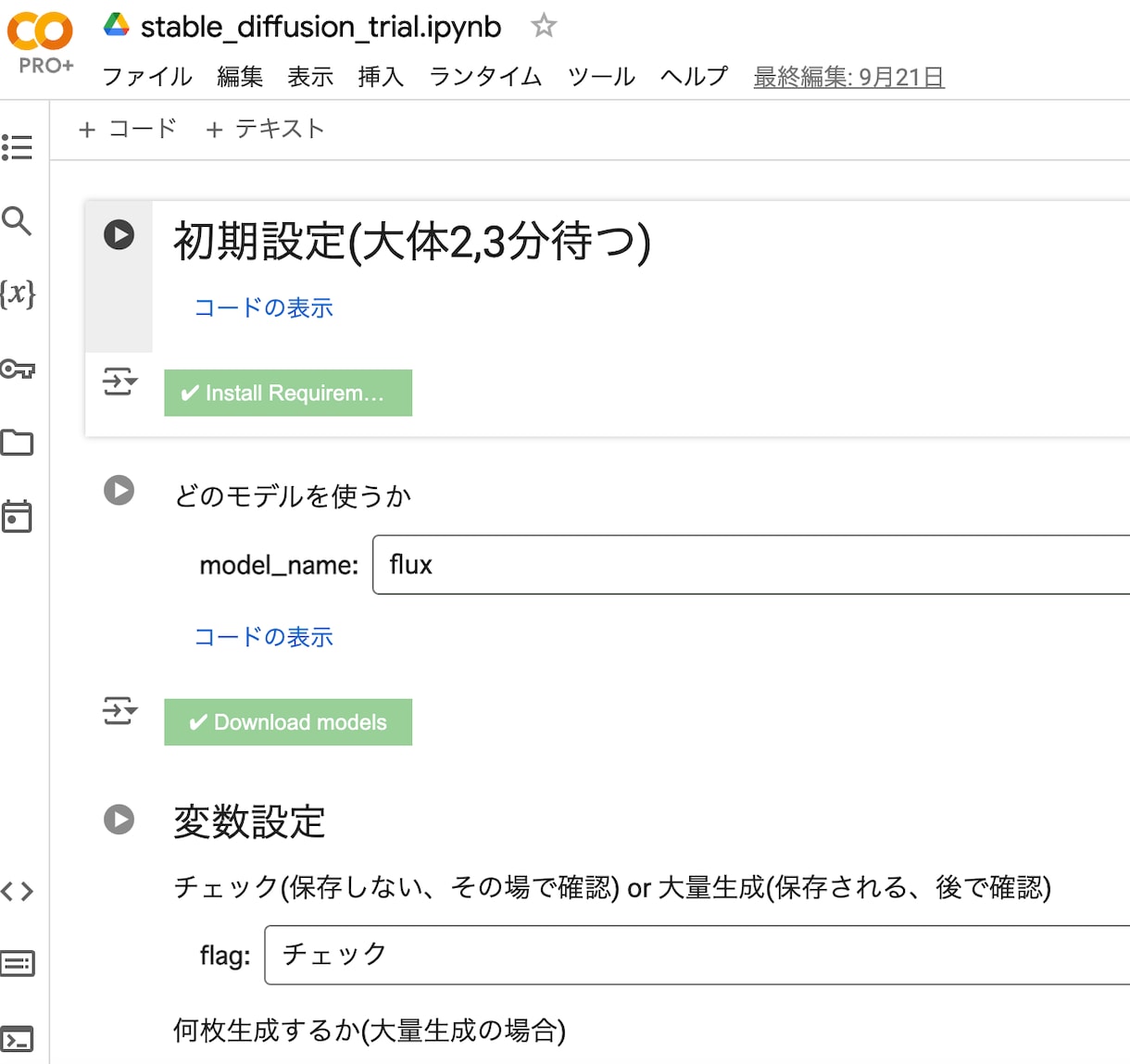This screenshot has height=1064, width=1130.
Task: Open the flag dropdown showing チェック
Action: pos(697,955)
